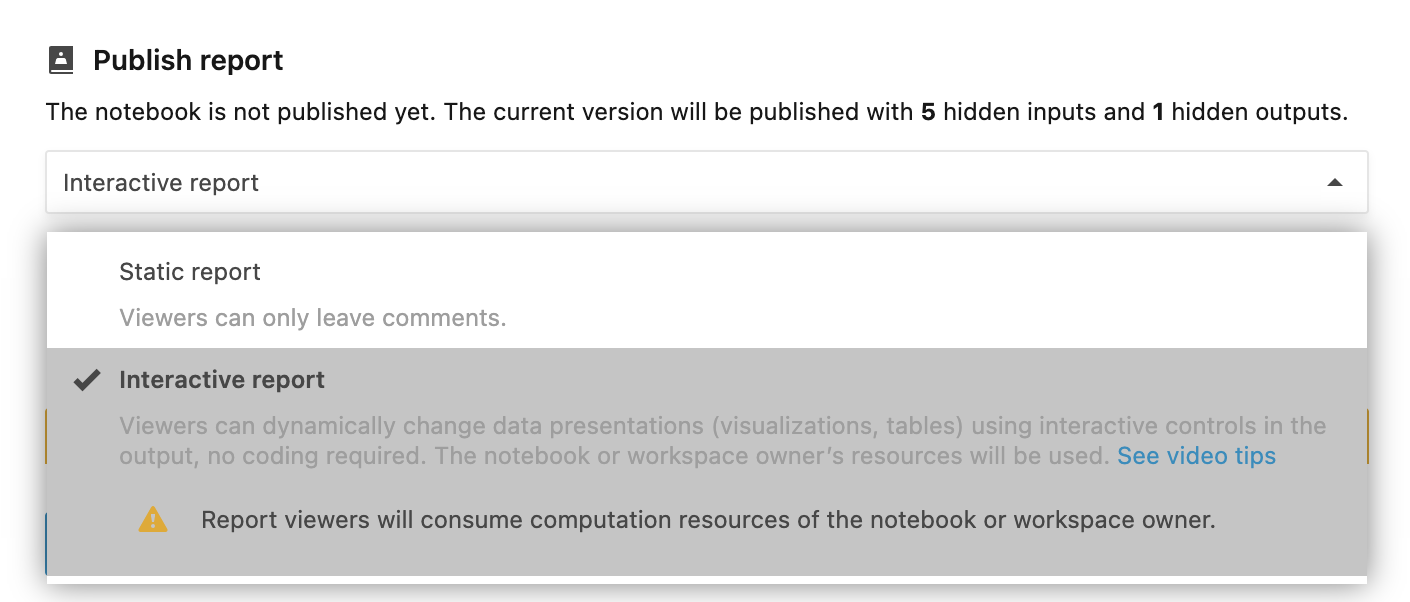Collapse the report type dropdown arrow
The height and width of the screenshot is (602, 1410).
click(1334, 183)
